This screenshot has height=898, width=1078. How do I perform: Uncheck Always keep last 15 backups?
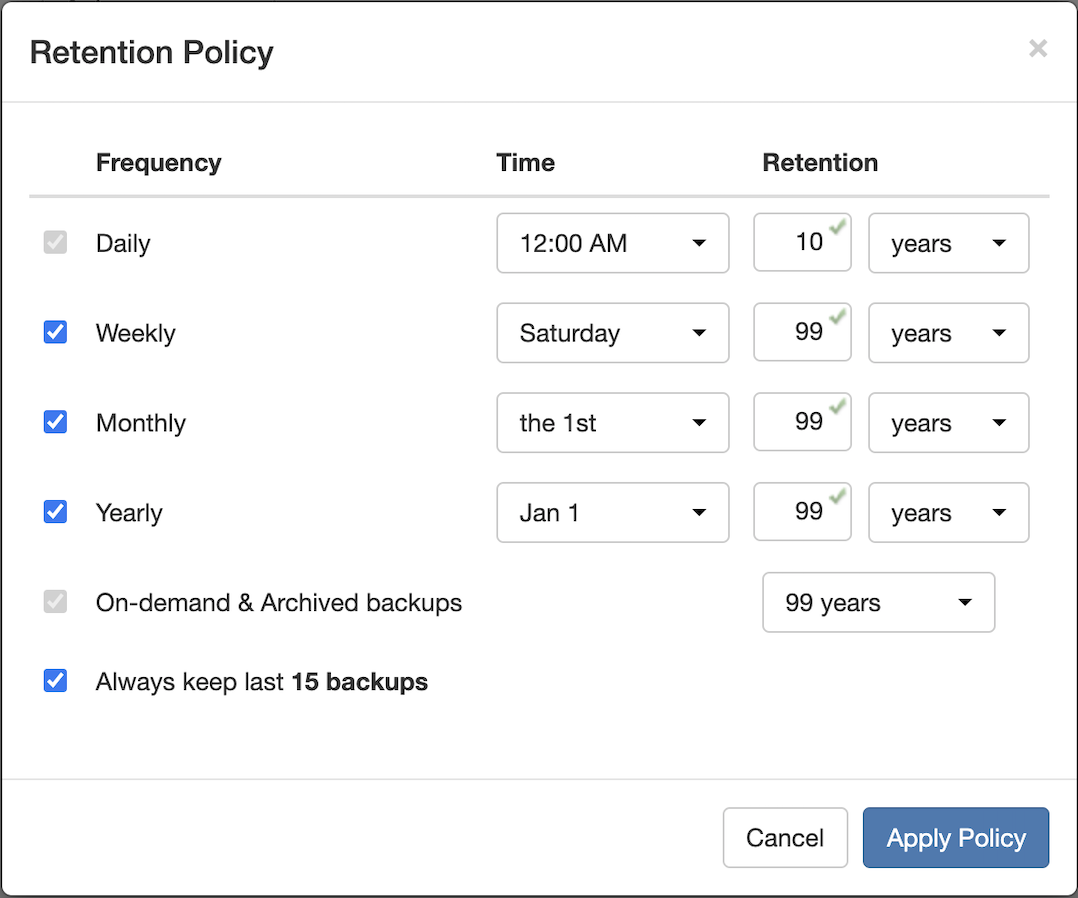[55, 681]
